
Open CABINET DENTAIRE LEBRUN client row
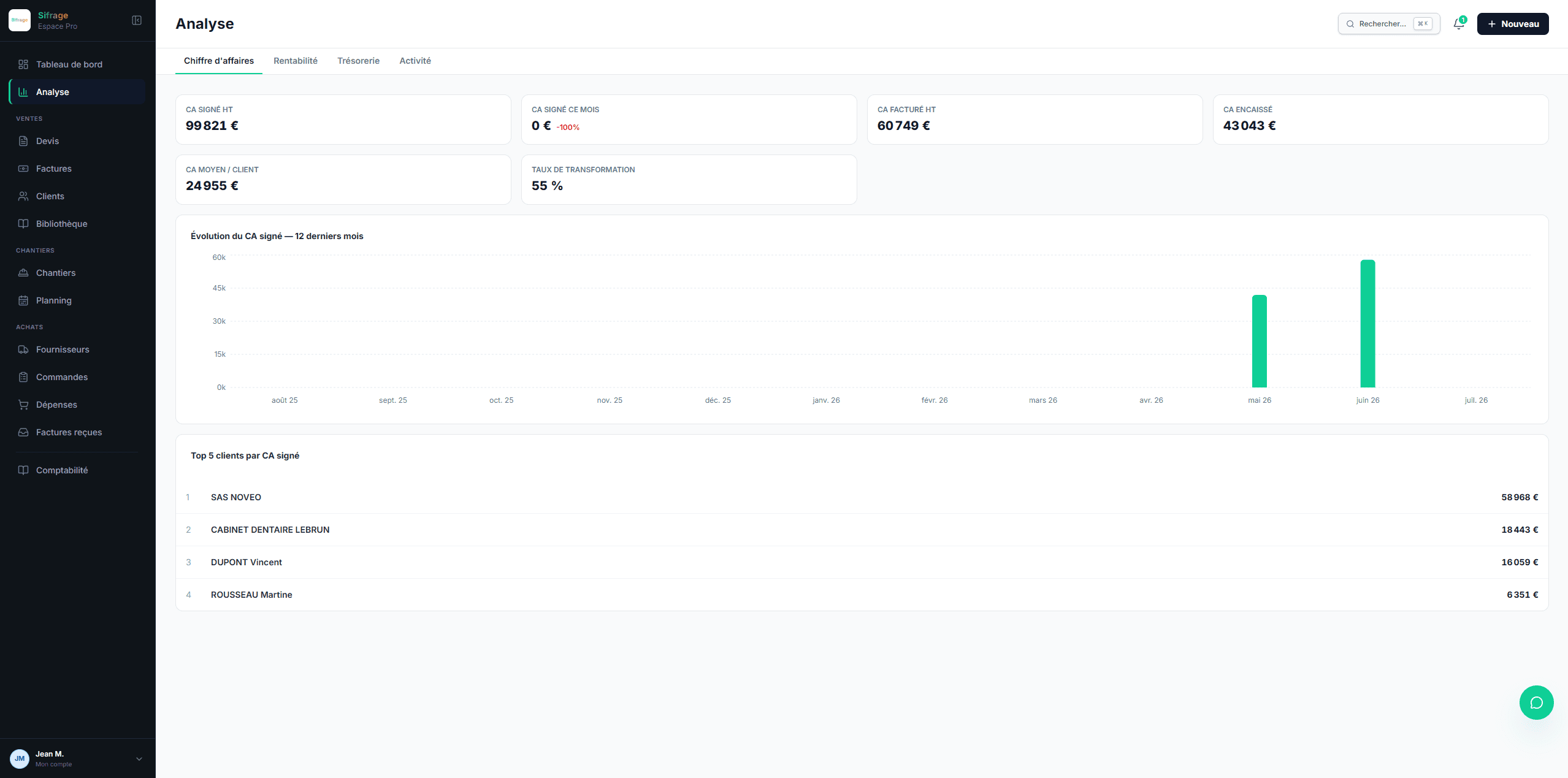point(862,530)
